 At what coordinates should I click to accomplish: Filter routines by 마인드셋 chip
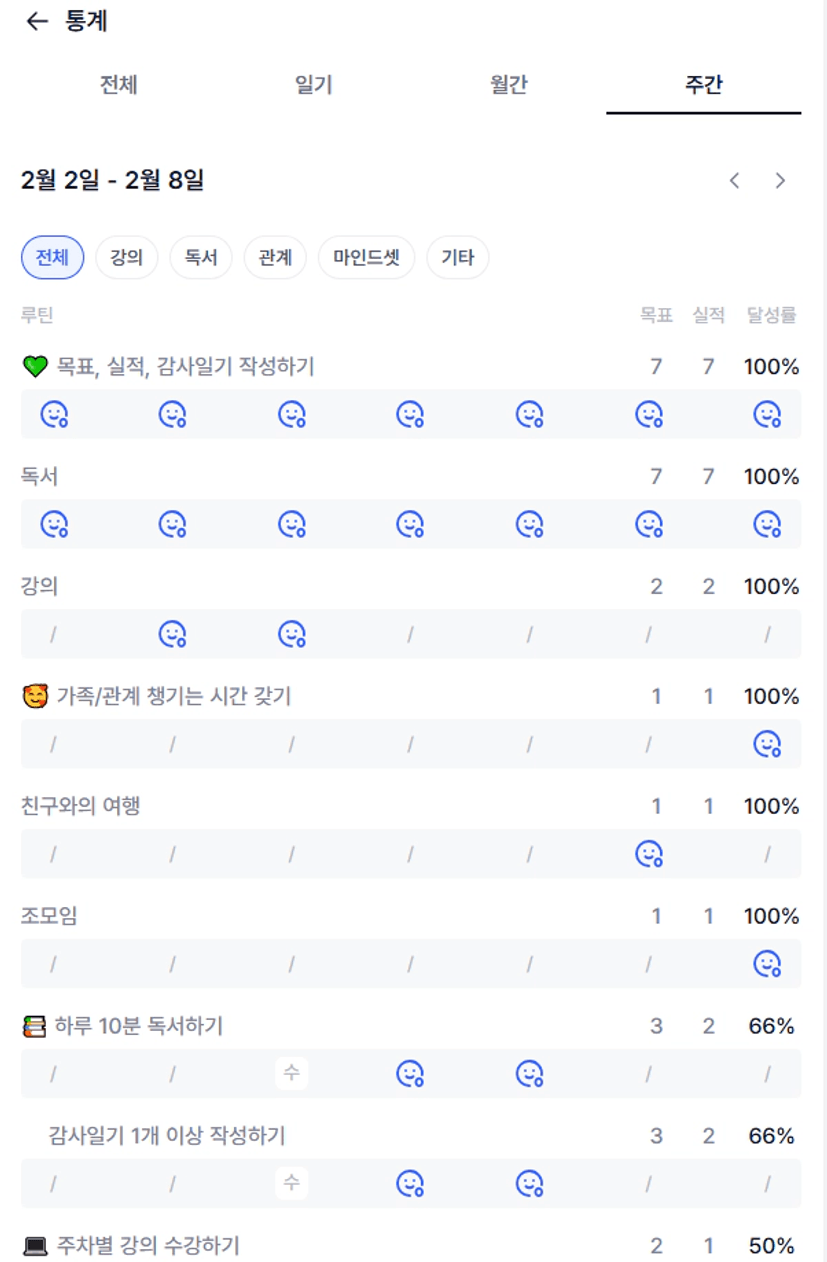coord(366,258)
